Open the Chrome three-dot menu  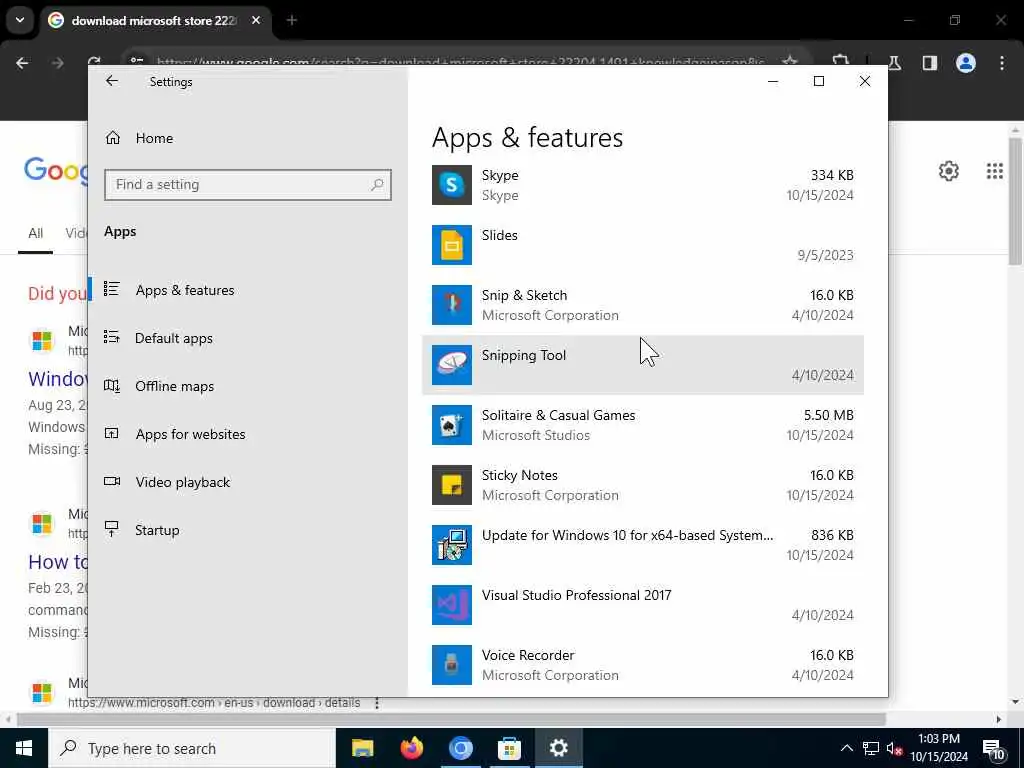(x=1002, y=63)
